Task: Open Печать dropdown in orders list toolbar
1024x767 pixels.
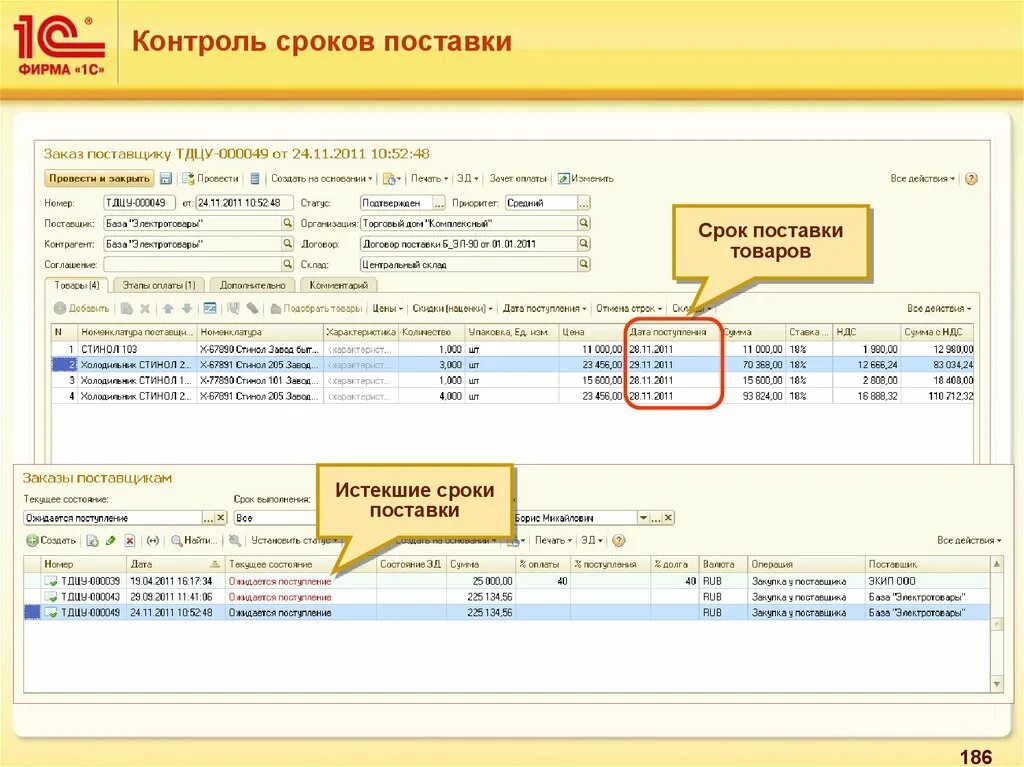Action: pyautogui.click(x=553, y=540)
